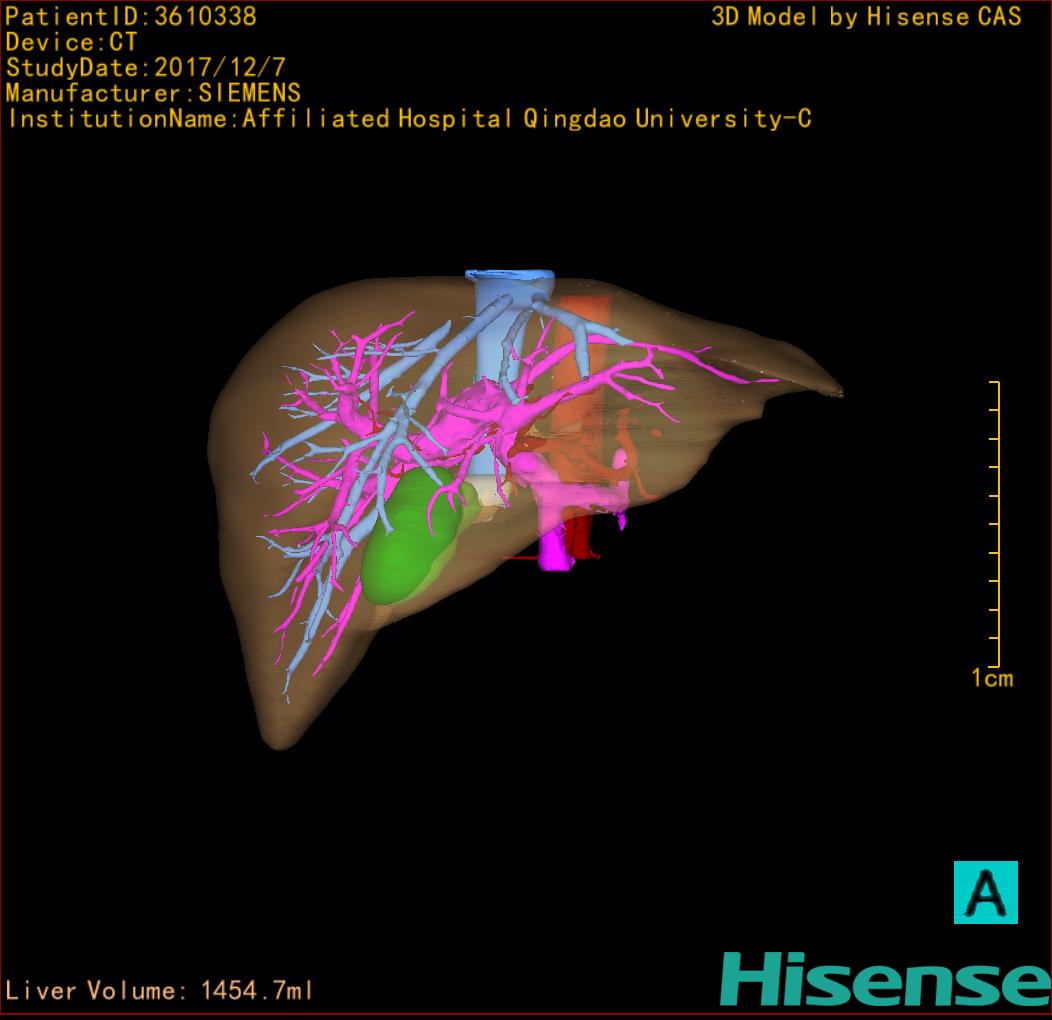Click the 'Liver Volume: 1454.7ml' readout

159,990
